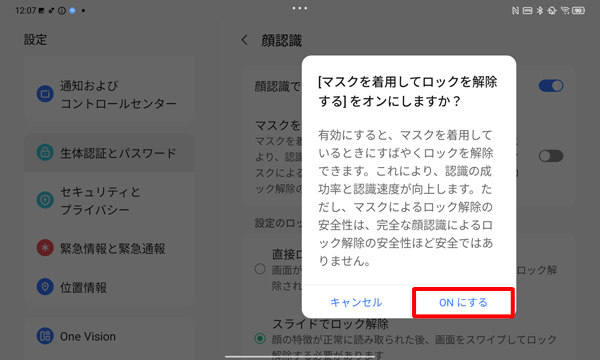The height and width of the screenshot is (360, 600).
Task: Open 生体認証とパスワード settings
Action: point(109,153)
